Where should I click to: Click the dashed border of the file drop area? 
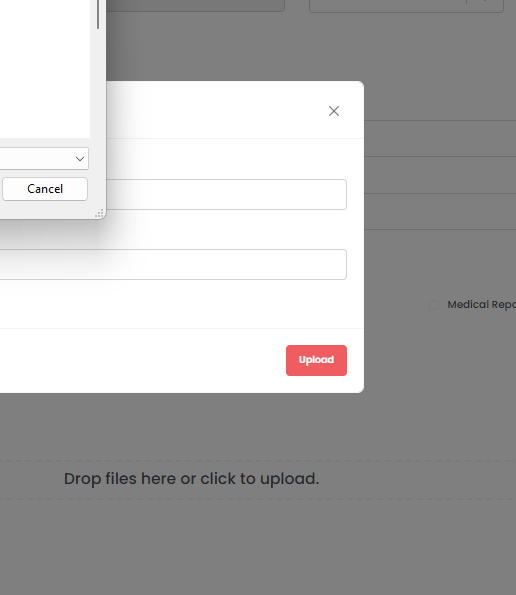tap(258, 461)
